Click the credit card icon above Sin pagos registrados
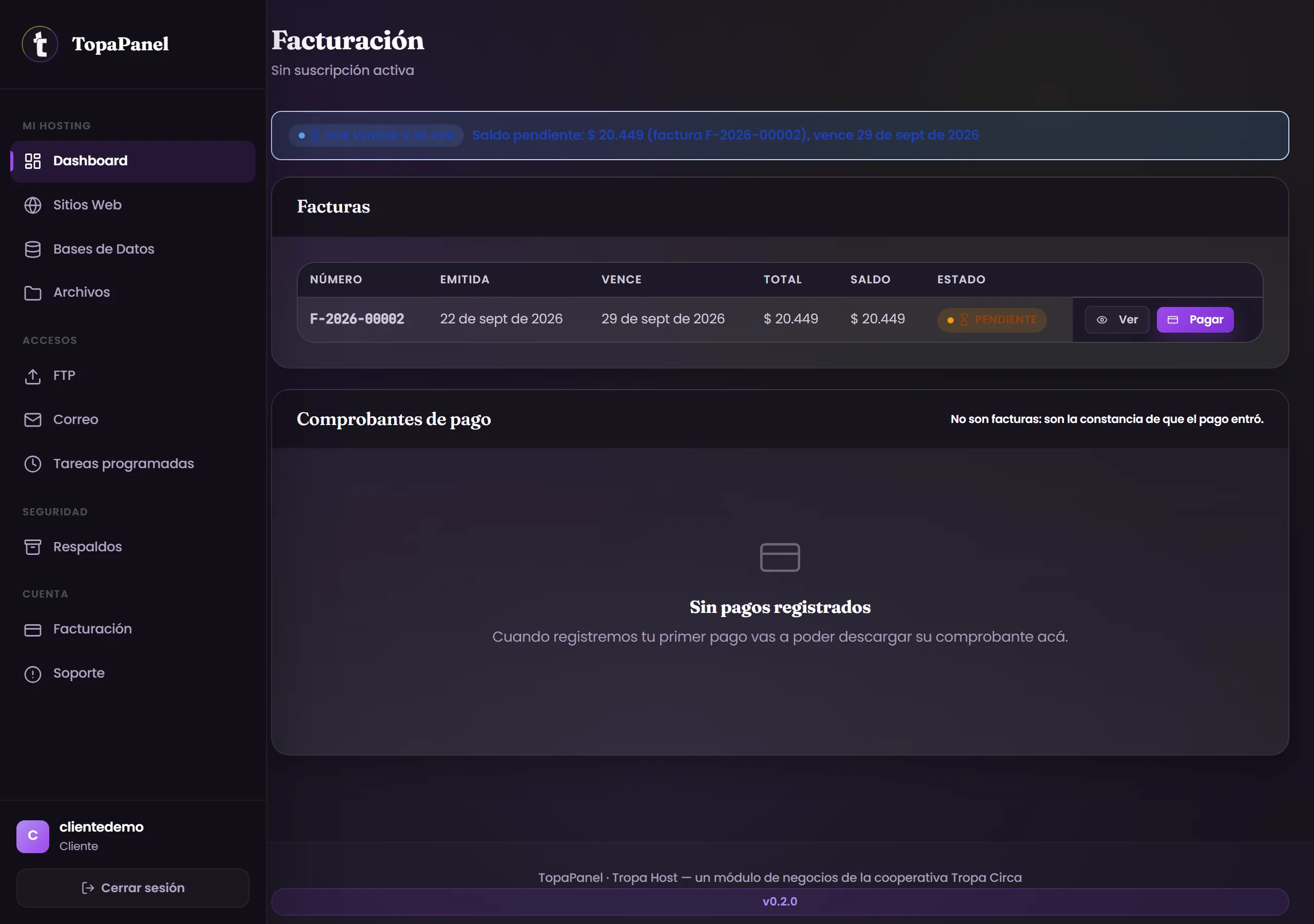This screenshot has width=1314, height=924. click(780, 556)
